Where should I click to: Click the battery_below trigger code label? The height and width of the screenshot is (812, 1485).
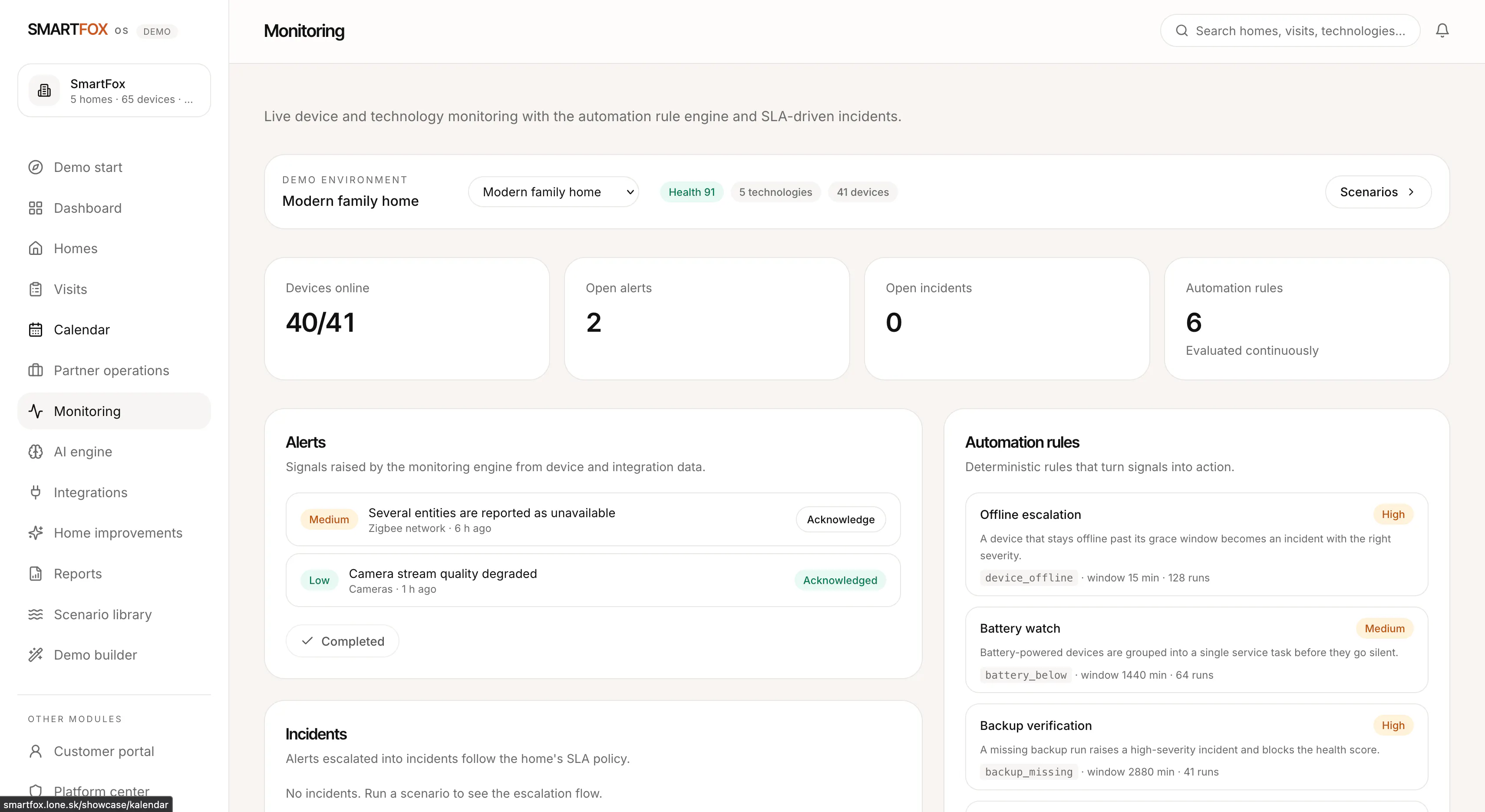(x=1026, y=675)
